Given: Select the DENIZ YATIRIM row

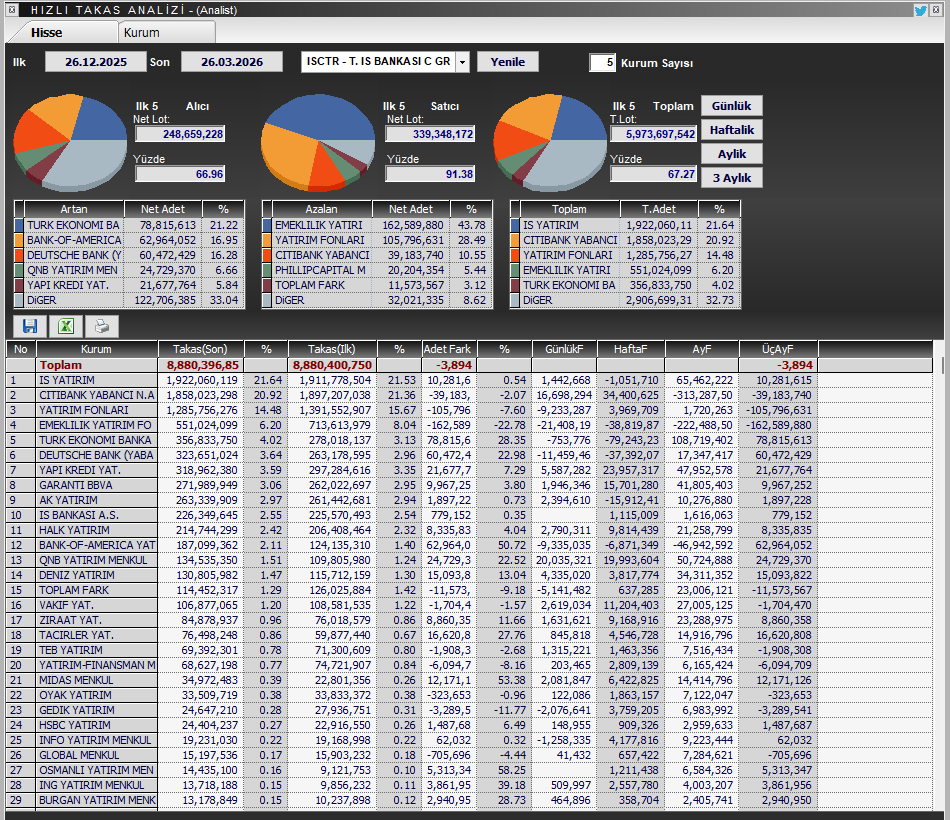Looking at the screenshot, I should pos(469,575).
